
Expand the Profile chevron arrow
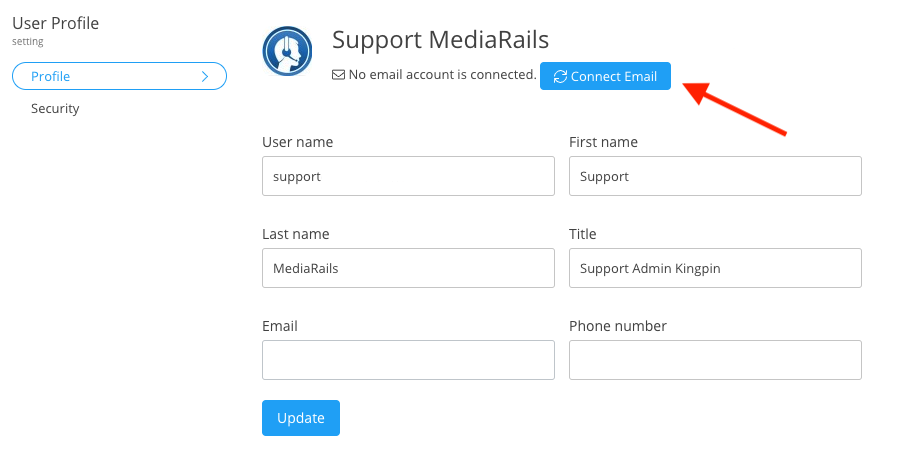[x=205, y=76]
